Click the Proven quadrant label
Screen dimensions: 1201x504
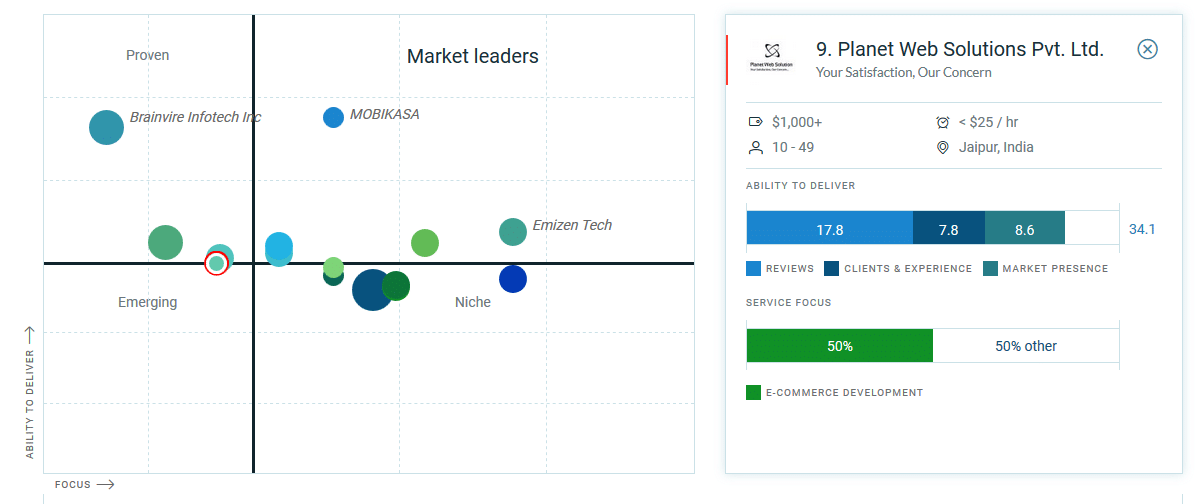pyautogui.click(x=148, y=55)
